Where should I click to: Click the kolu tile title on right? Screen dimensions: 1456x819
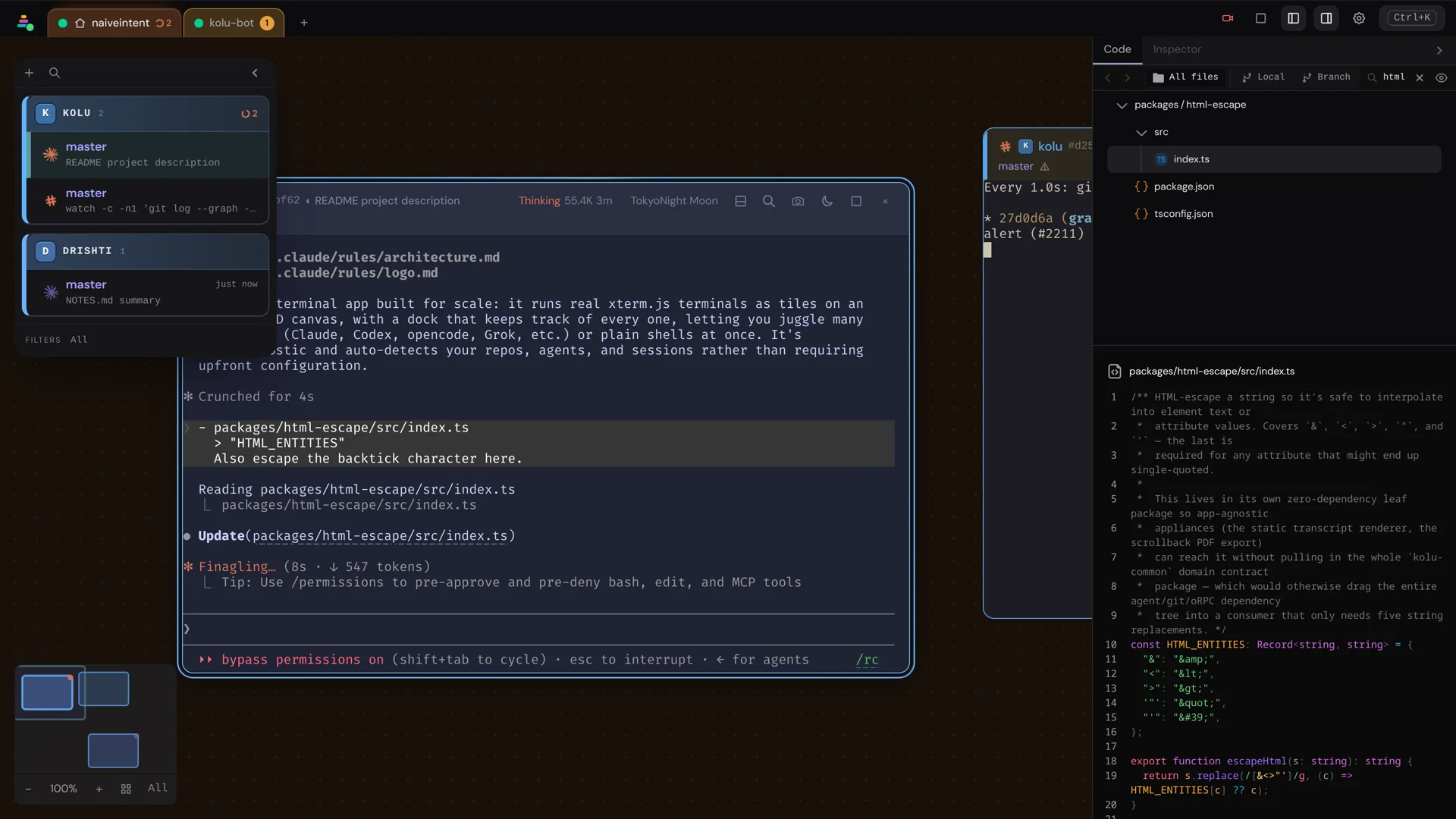1050,146
